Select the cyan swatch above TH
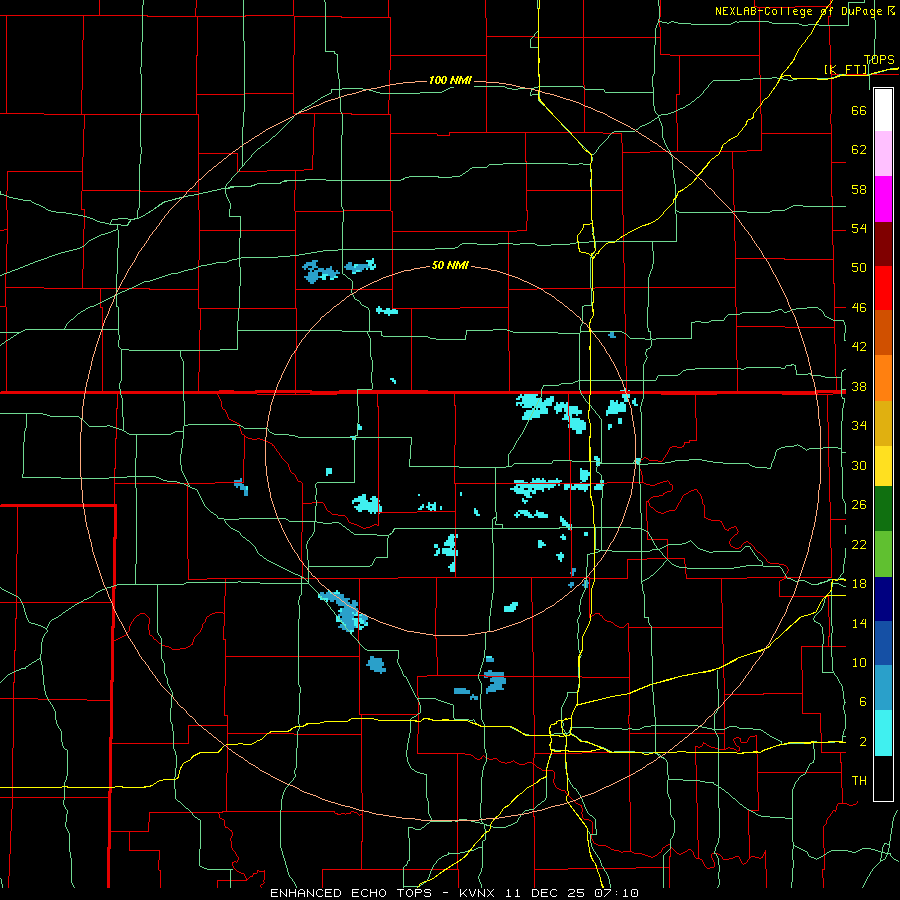This screenshot has width=900, height=900. [883, 733]
